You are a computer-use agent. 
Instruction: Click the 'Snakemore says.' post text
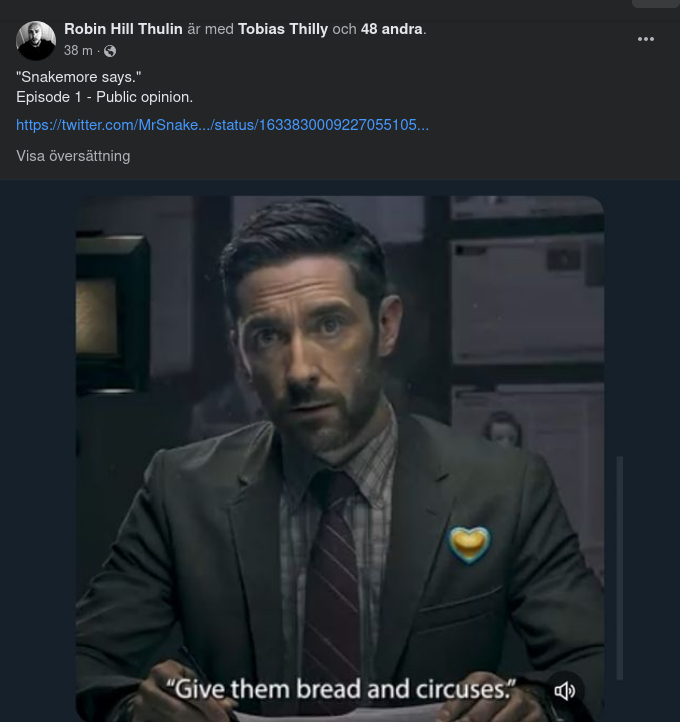click(x=79, y=77)
